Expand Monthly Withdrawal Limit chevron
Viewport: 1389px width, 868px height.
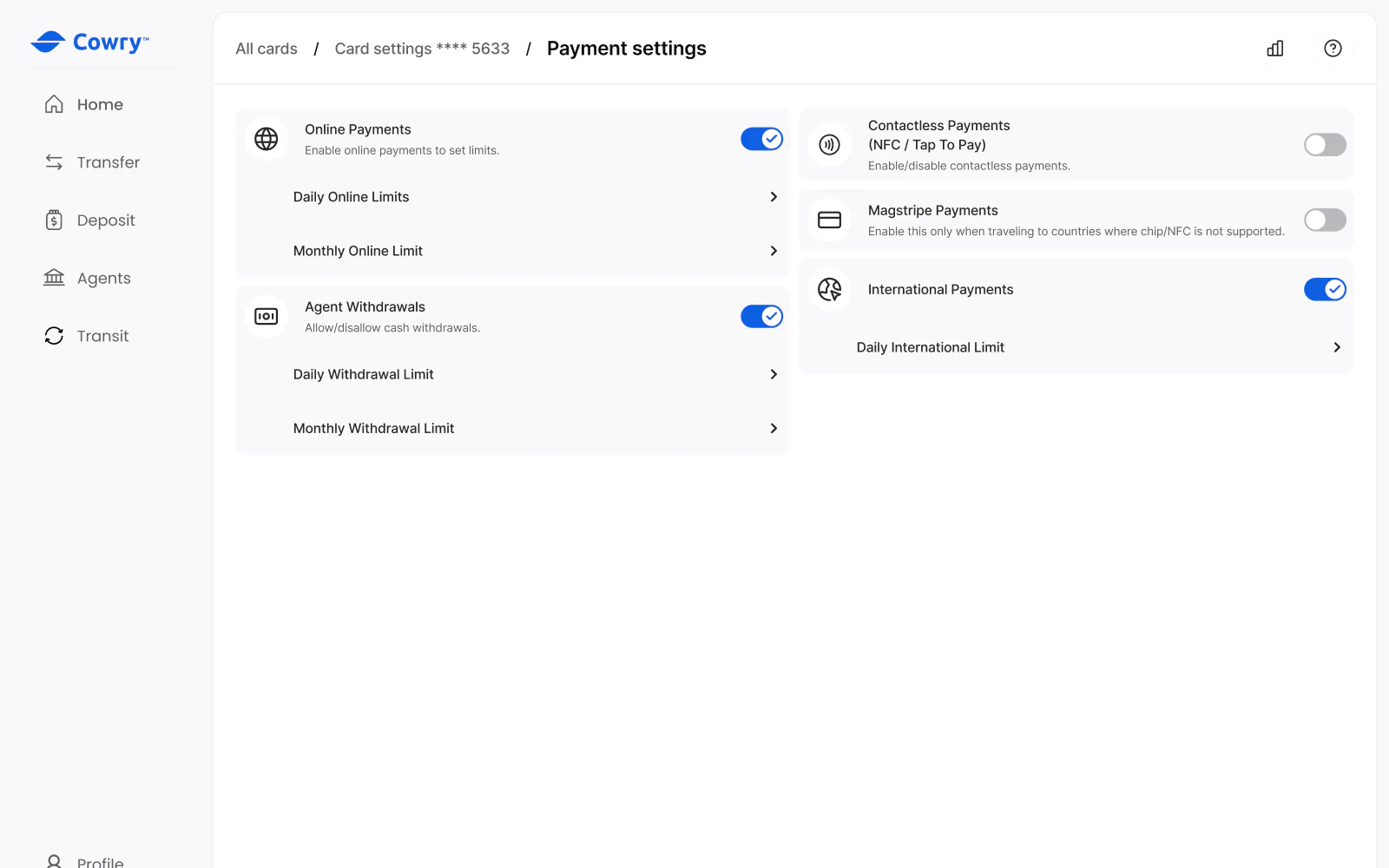click(x=773, y=428)
